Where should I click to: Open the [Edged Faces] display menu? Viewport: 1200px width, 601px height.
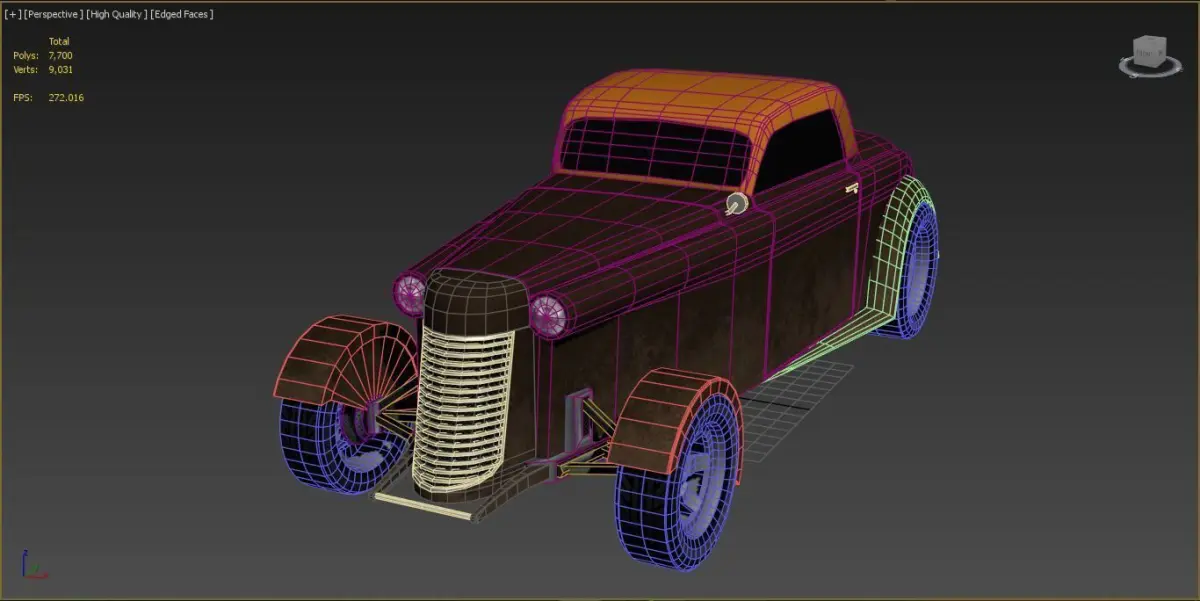181,14
